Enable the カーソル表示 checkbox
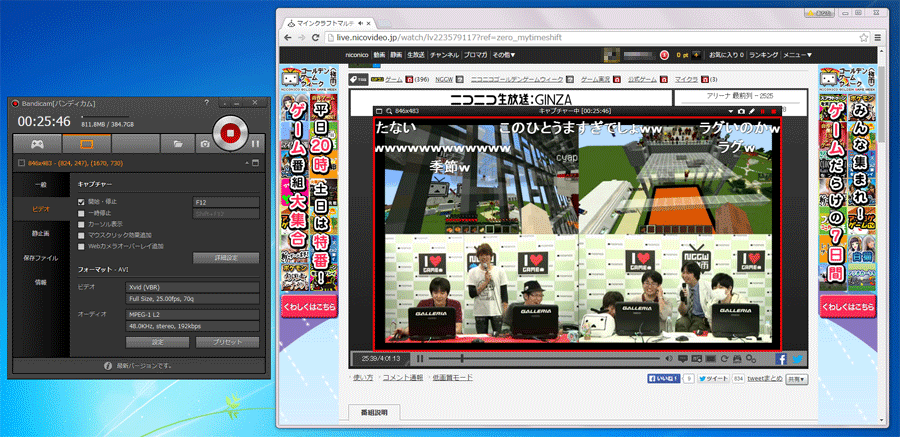This screenshot has height=437, width=900. [81, 224]
